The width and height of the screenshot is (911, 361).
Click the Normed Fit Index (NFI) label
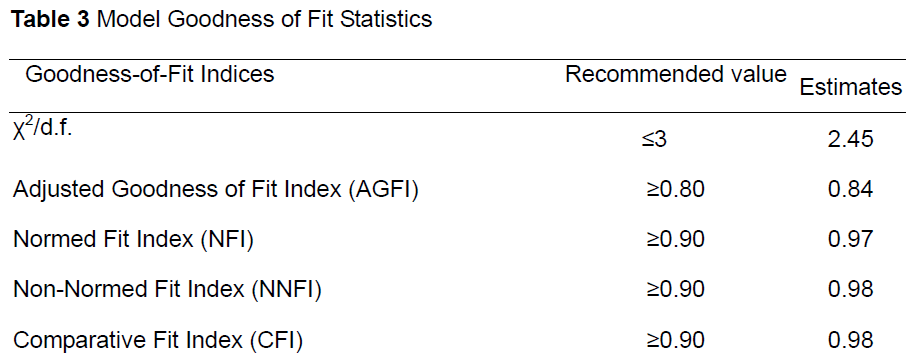(133, 240)
